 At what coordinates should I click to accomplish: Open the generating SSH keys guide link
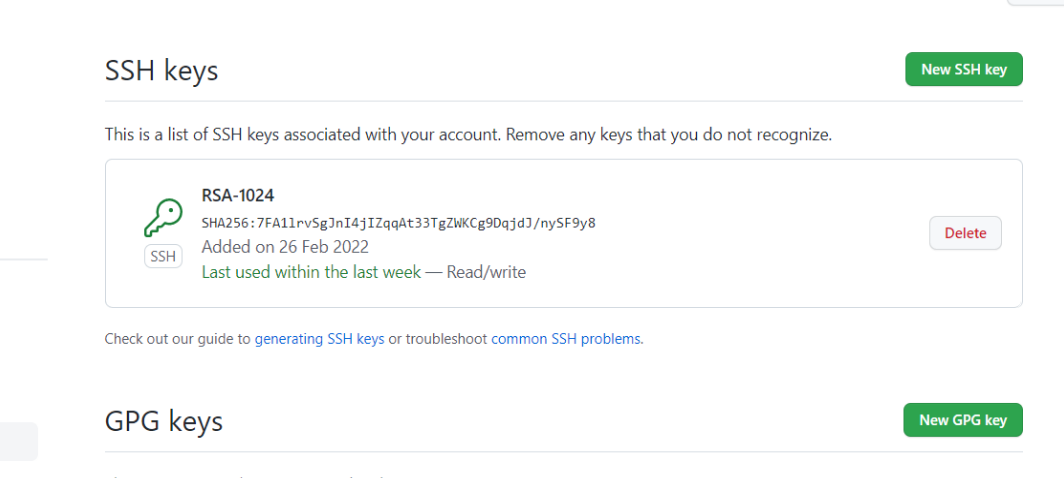tap(319, 339)
